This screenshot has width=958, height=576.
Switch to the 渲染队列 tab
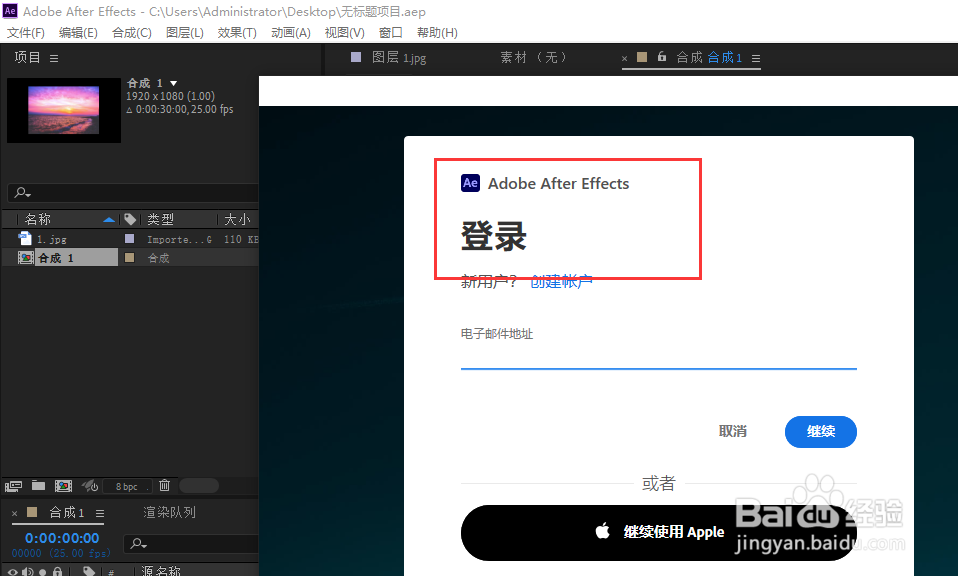pyautogui.click(x=169, y=512)
